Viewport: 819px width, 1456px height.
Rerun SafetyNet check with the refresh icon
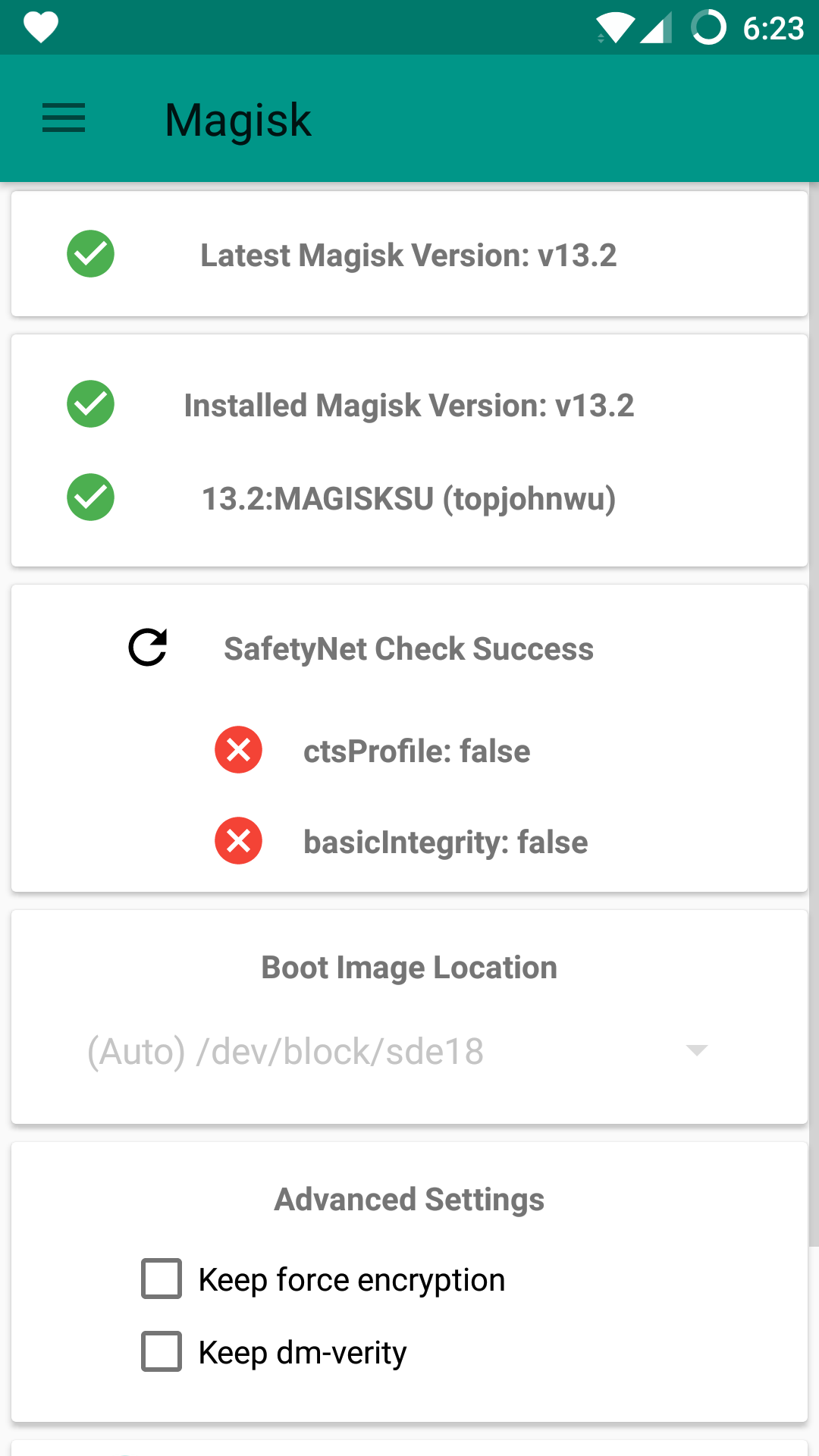146,647
